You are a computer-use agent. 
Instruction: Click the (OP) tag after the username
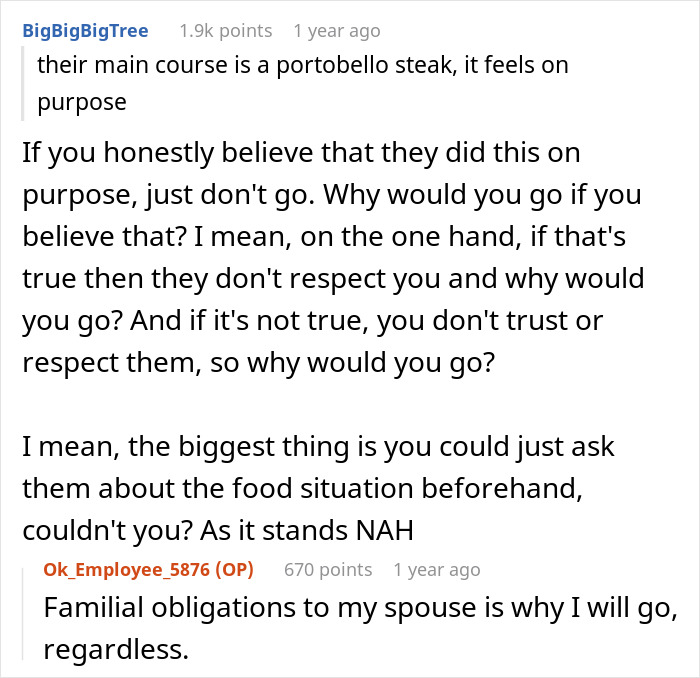234,570
